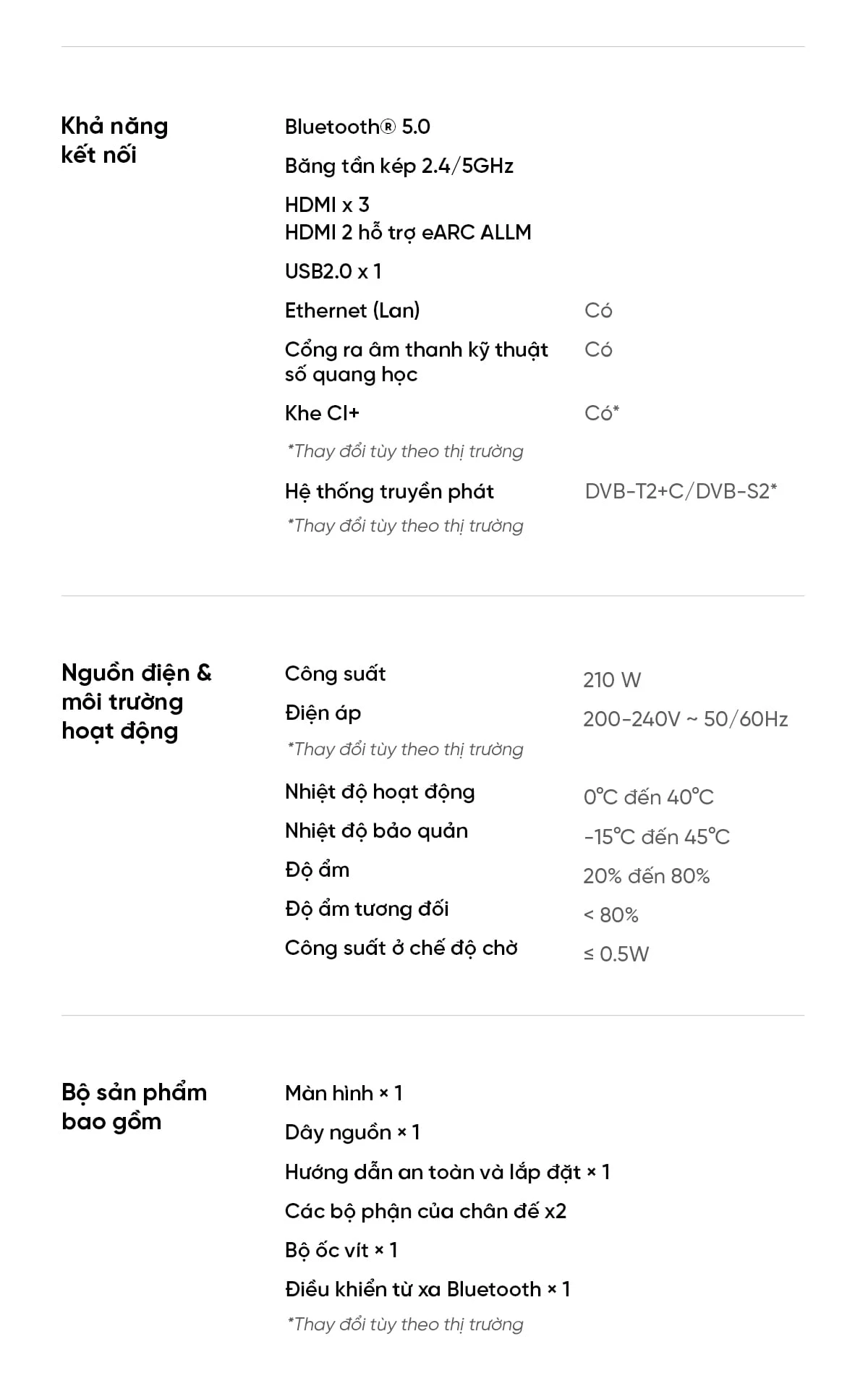Click the 'Khả năng kết nối' section heading
The width and height of the screenshot is (868, 1394).
114,140
